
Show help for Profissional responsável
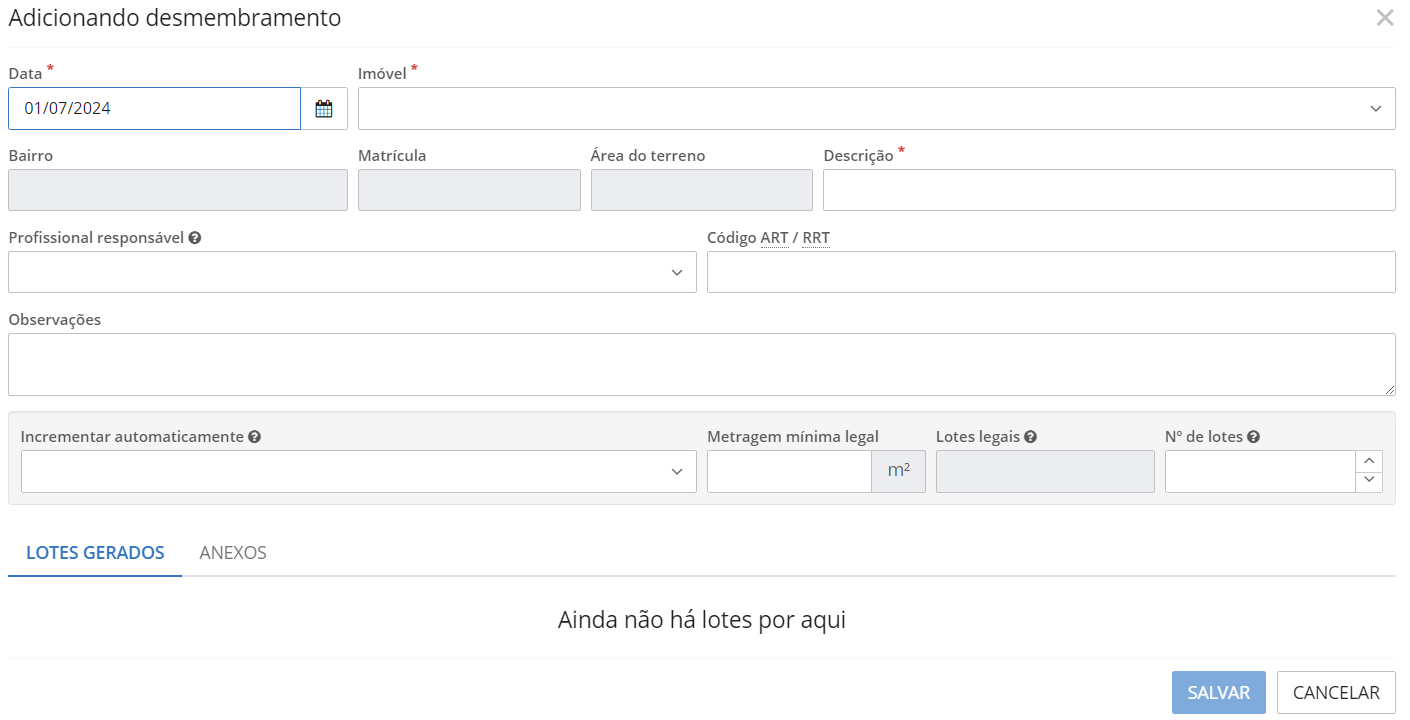[195, 238]
